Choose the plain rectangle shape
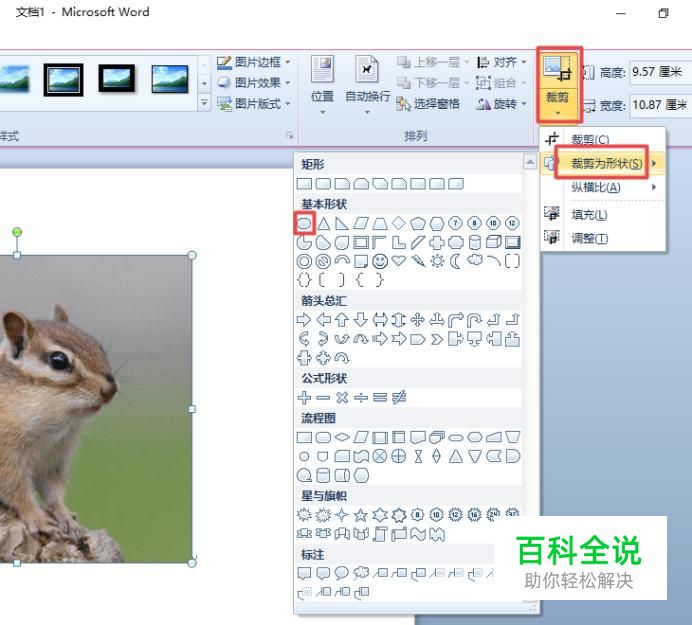Viewport: 692px width, 625px height. (304, 183)
